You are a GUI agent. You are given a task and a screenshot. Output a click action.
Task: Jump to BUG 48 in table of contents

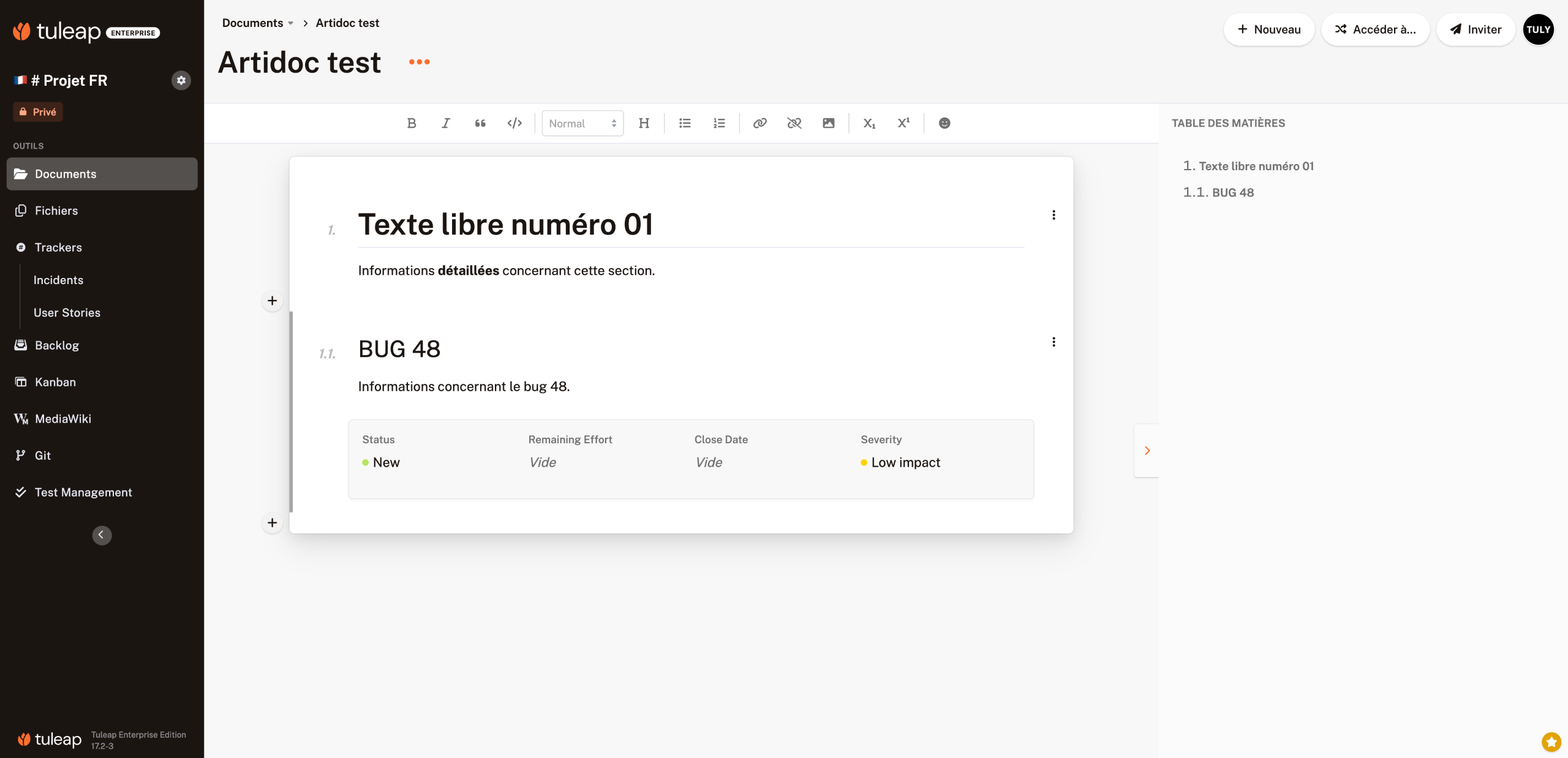point(1232,192)
